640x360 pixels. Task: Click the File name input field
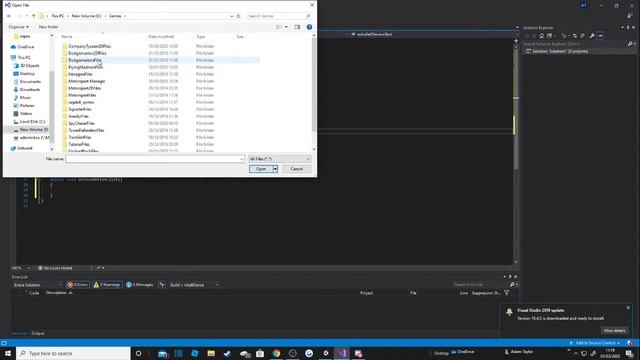pos(155,159)
